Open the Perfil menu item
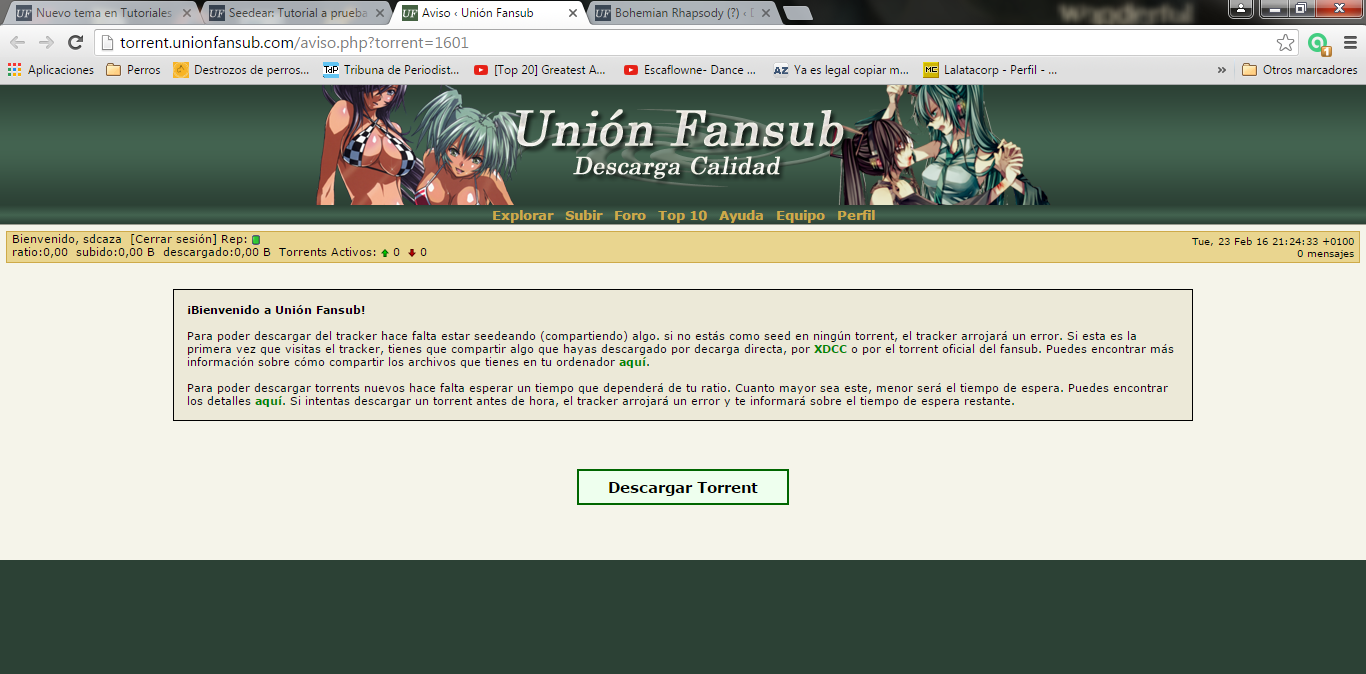This screenshot has height=674, width=1366. pos(856,215)
